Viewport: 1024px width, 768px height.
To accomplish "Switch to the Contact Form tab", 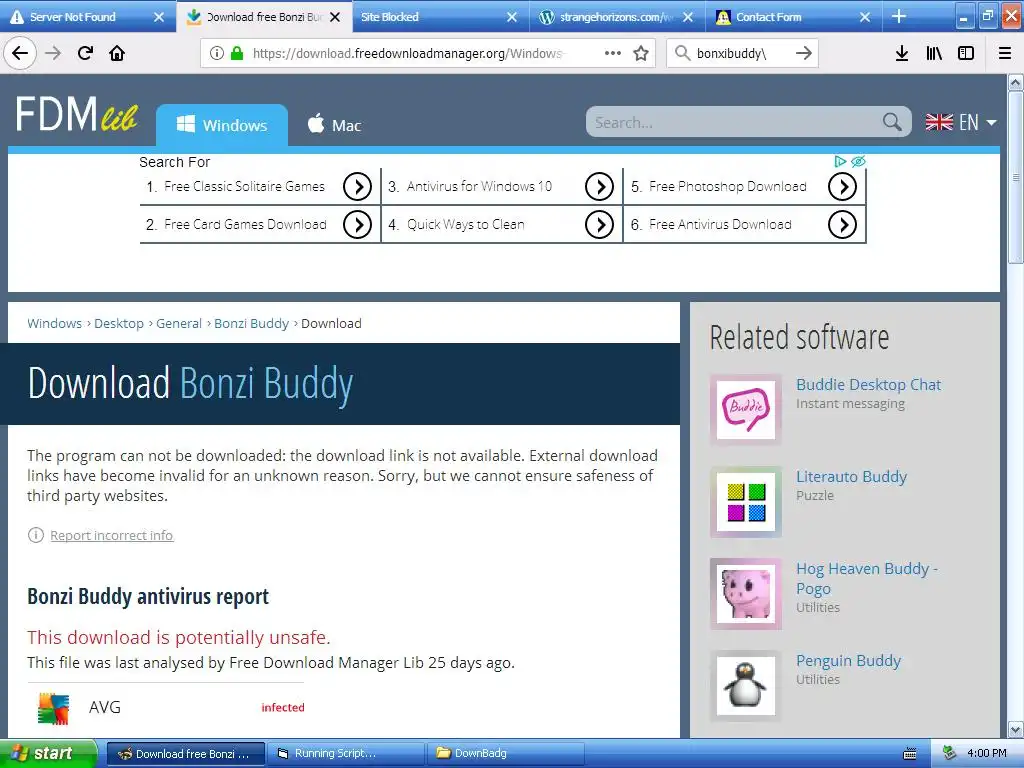I will [x=784, y=16].
